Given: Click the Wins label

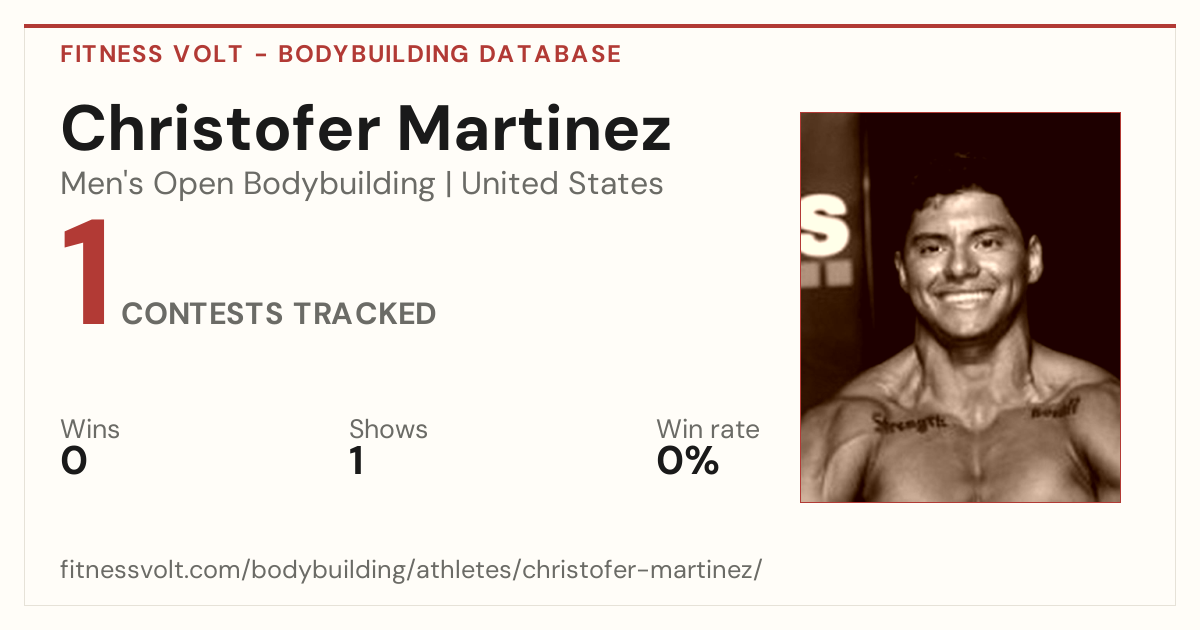Looking at the screenshot, I should pos(90,430).
